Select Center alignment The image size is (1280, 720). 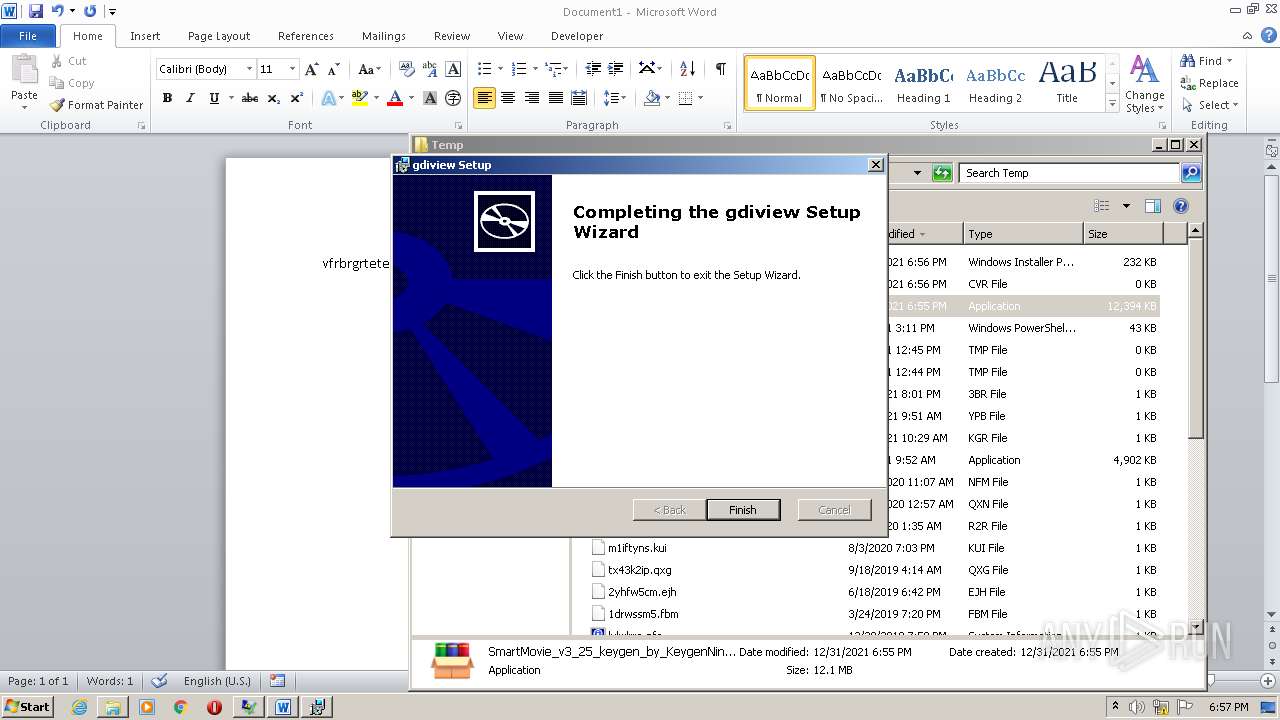coord(508,98)
